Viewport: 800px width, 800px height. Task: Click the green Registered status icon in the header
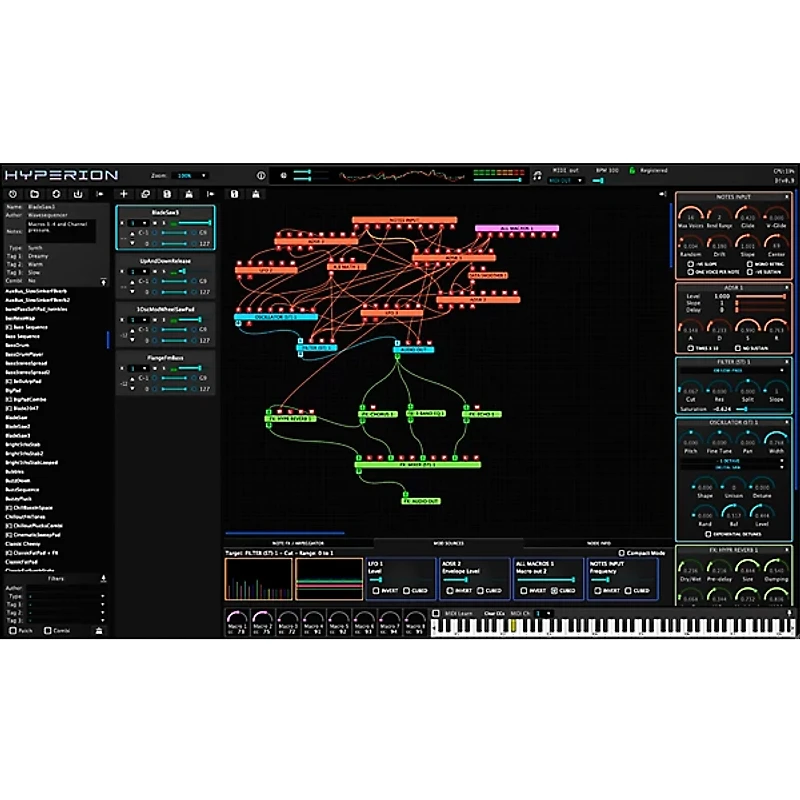633,168
